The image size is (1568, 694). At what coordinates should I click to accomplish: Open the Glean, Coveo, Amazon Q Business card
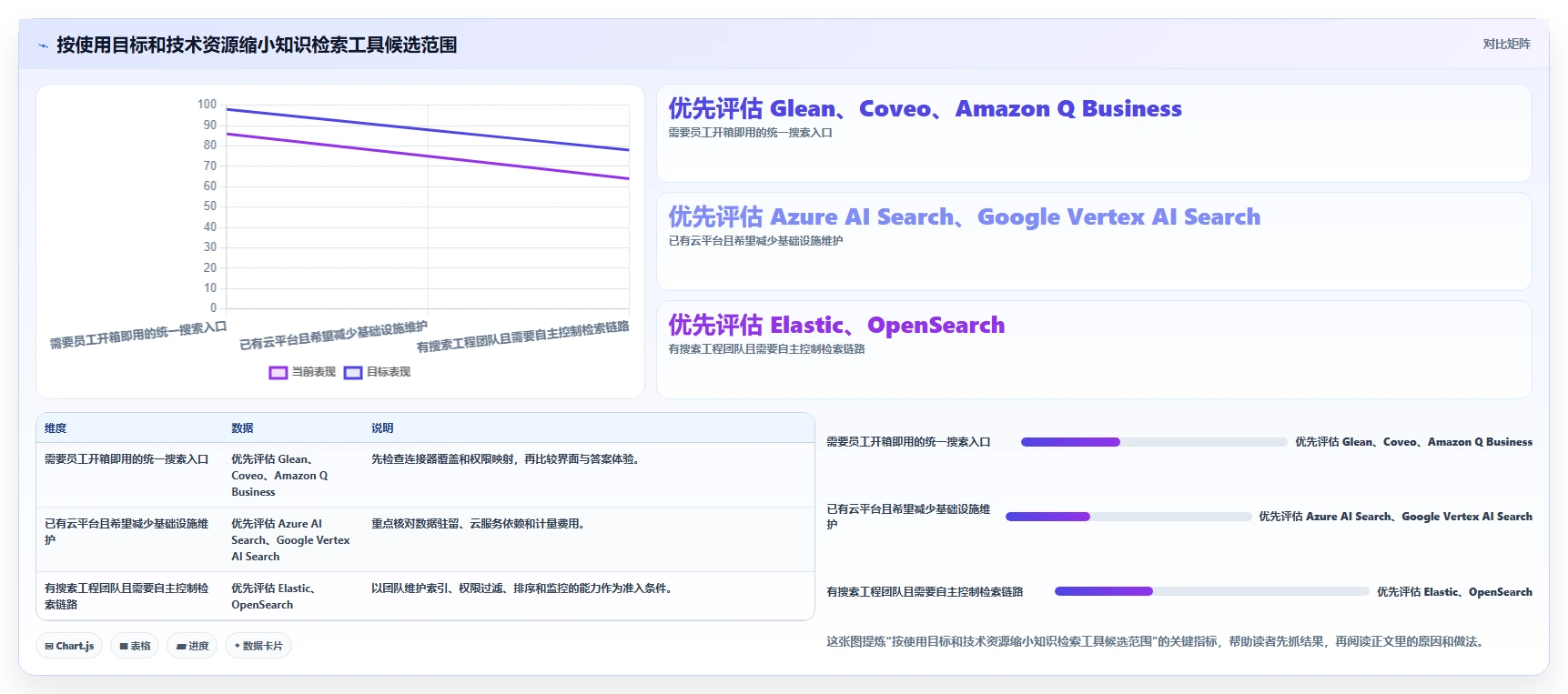pyautogui.click(x=1094, y=134)
